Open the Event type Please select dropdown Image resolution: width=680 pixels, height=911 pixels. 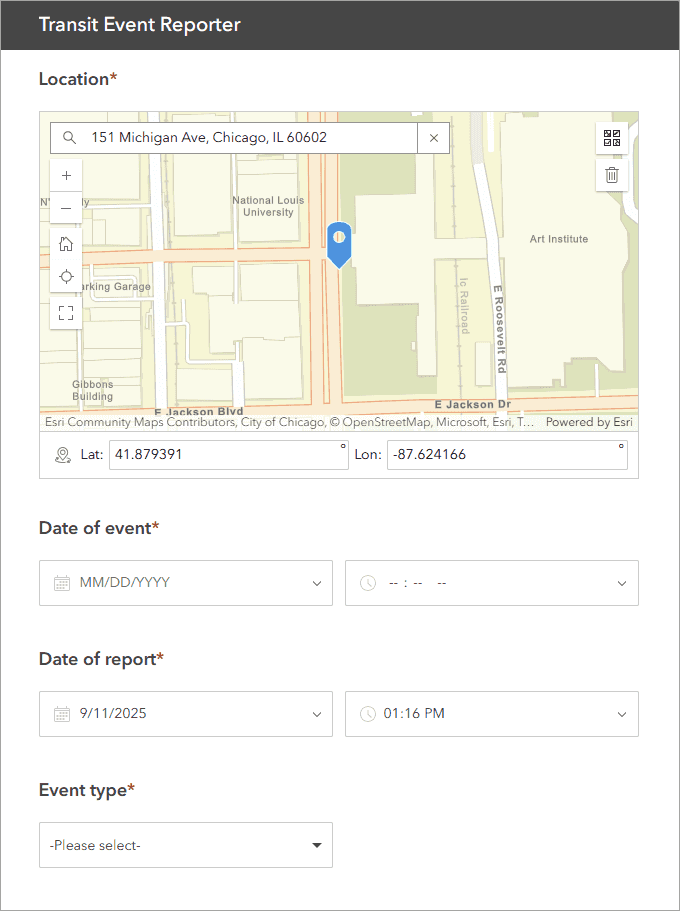(x=186, y=845)
